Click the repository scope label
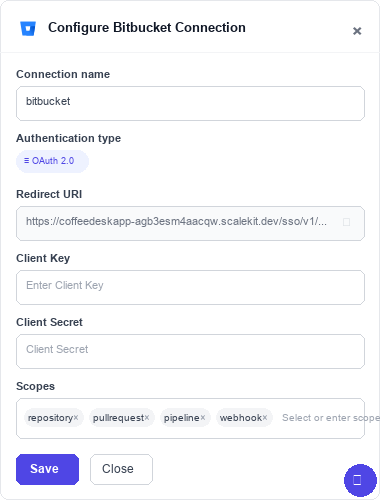The width and height of the screenshot is (380, 500). click(x=50, y=418)
